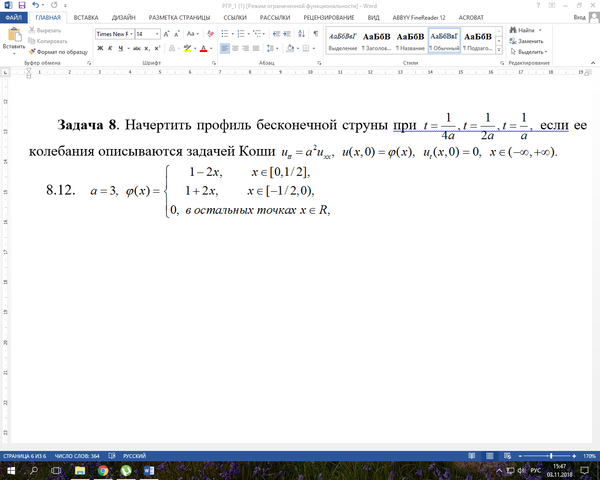Image resolution: width=600 pixels, height=480 pixels.
Task: Apply the Обычный style from gallery
Action: (443, 39)
